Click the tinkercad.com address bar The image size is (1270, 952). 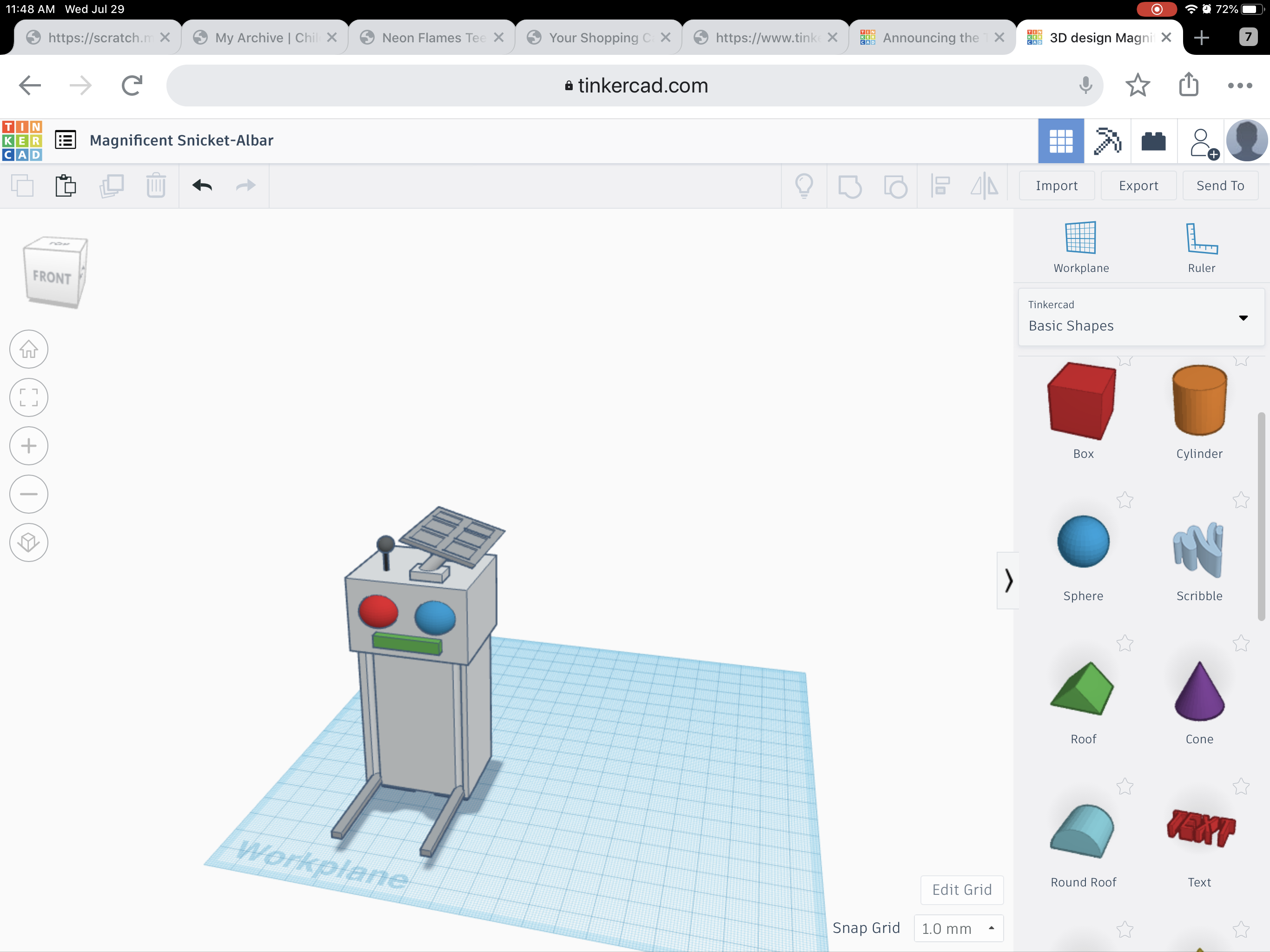click(635, 86)
